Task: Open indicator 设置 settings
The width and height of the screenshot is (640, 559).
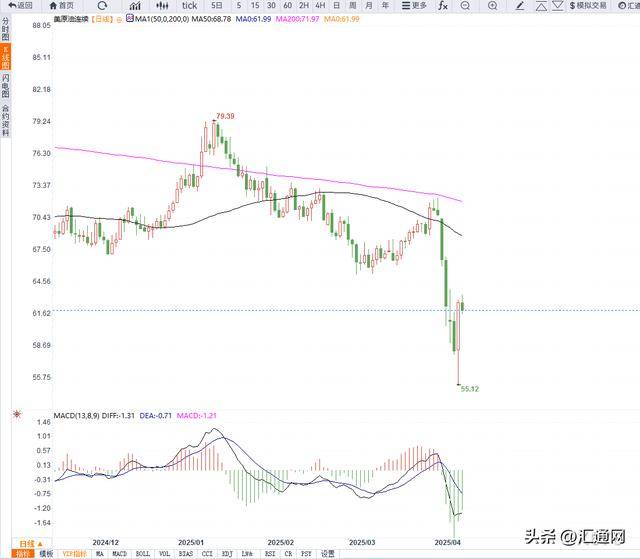Action: click(x=327, y=553)
